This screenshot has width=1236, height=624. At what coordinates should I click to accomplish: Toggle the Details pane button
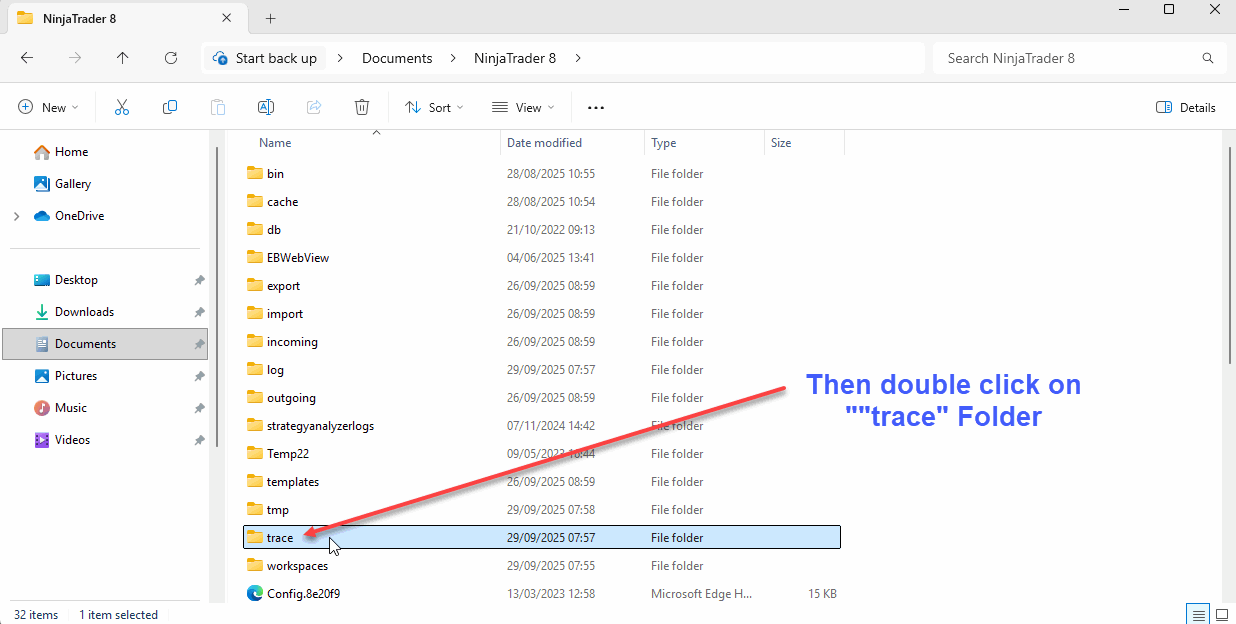pyautogui.click(x=1186, y=107)
